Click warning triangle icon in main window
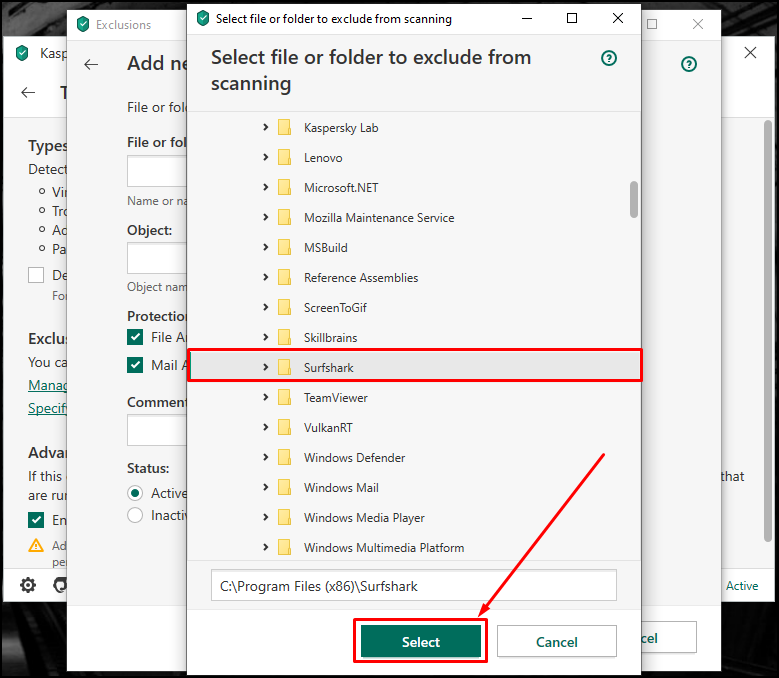The height and width of the screenshot is (678, 779). click(36, 545)
